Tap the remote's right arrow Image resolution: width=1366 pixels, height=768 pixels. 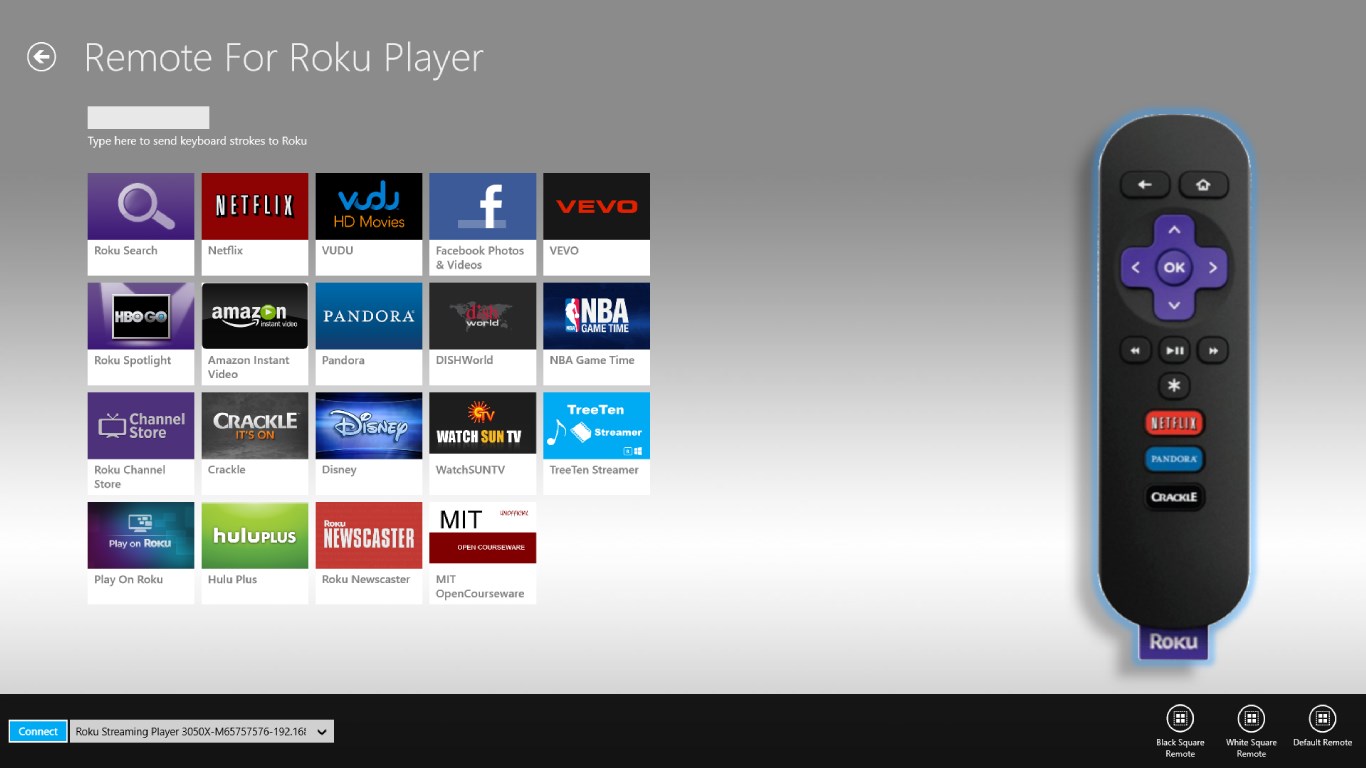tap(1212, 268)
